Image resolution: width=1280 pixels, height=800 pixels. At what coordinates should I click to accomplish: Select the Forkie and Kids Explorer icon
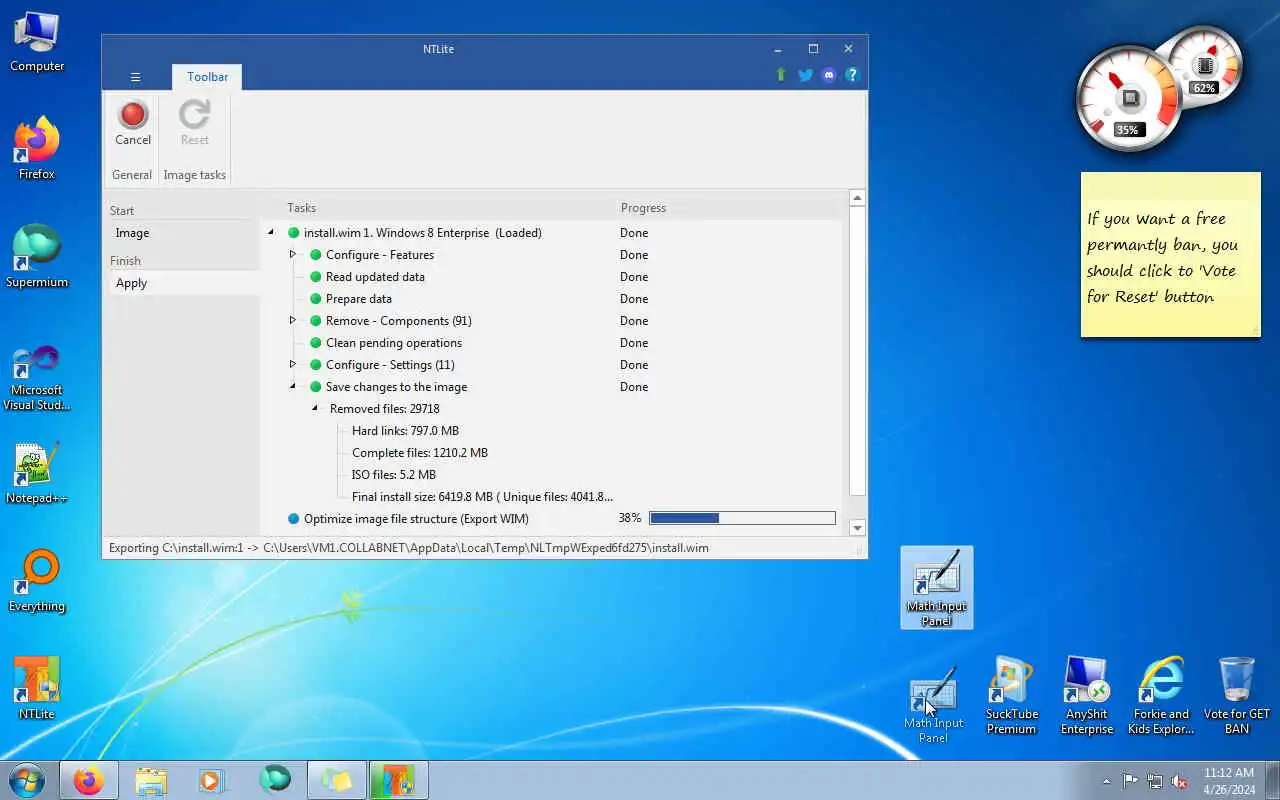(1161, 696)
